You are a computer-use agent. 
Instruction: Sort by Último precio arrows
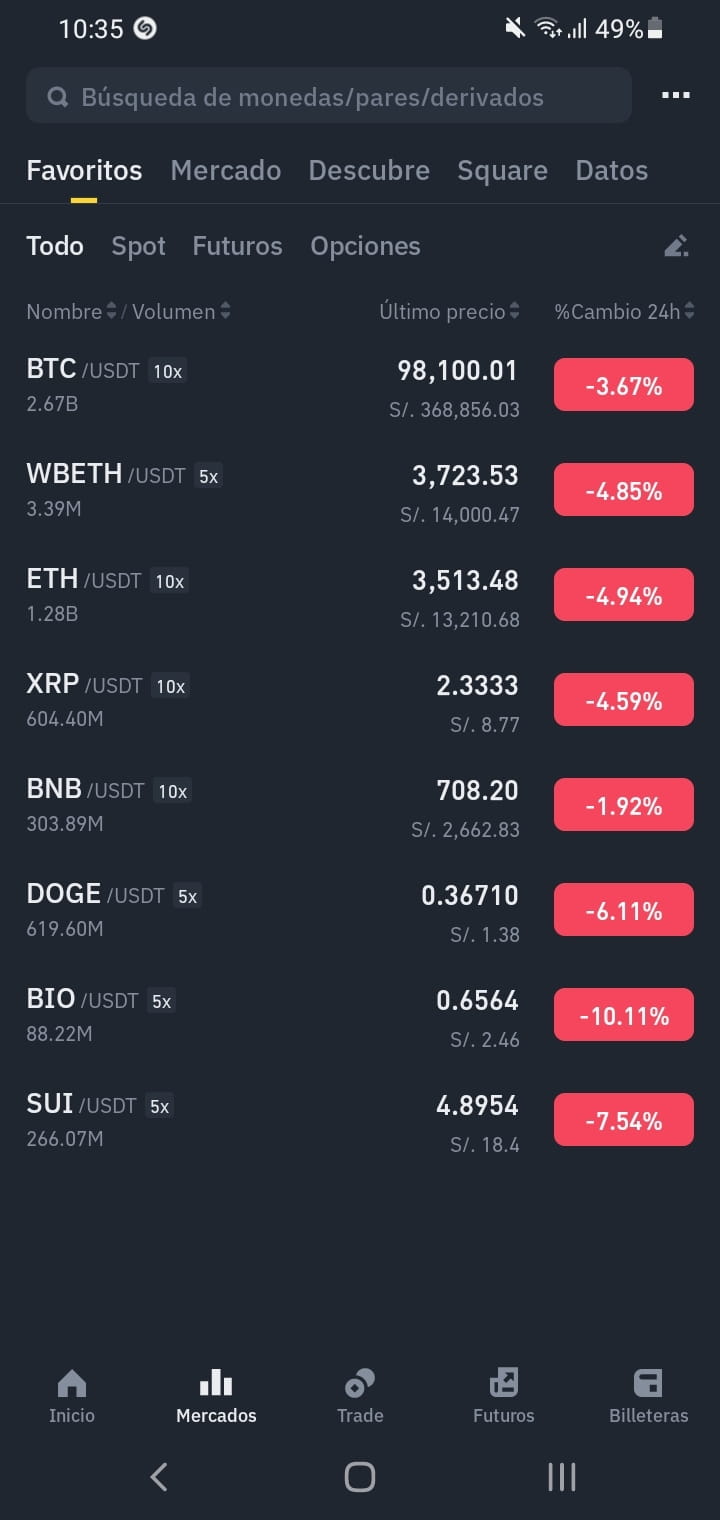point(514,312)
